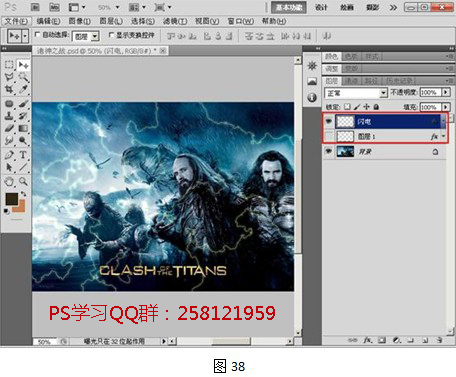Select the Spot Healing Brush tool
Screen dimensions: 456x377
pyautogui.click(x=9, y=104)
